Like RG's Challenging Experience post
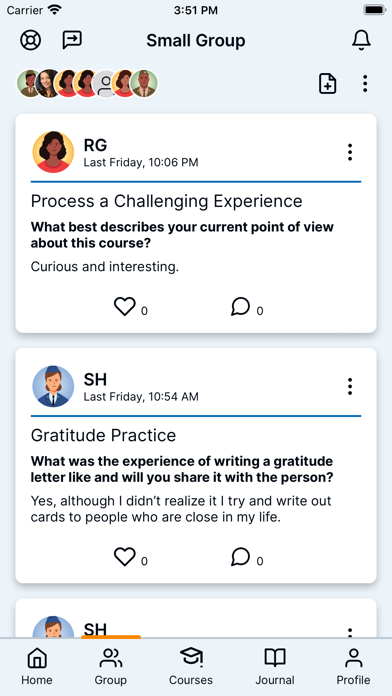Viewport: 392px width, 696px height. pyautogui.click(x=125, y=307)
